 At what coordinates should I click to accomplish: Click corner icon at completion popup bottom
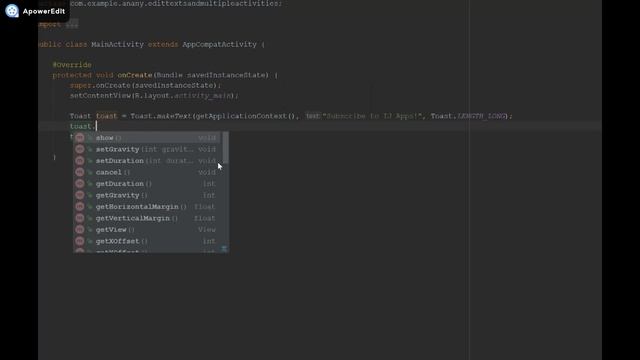point(224,248)
